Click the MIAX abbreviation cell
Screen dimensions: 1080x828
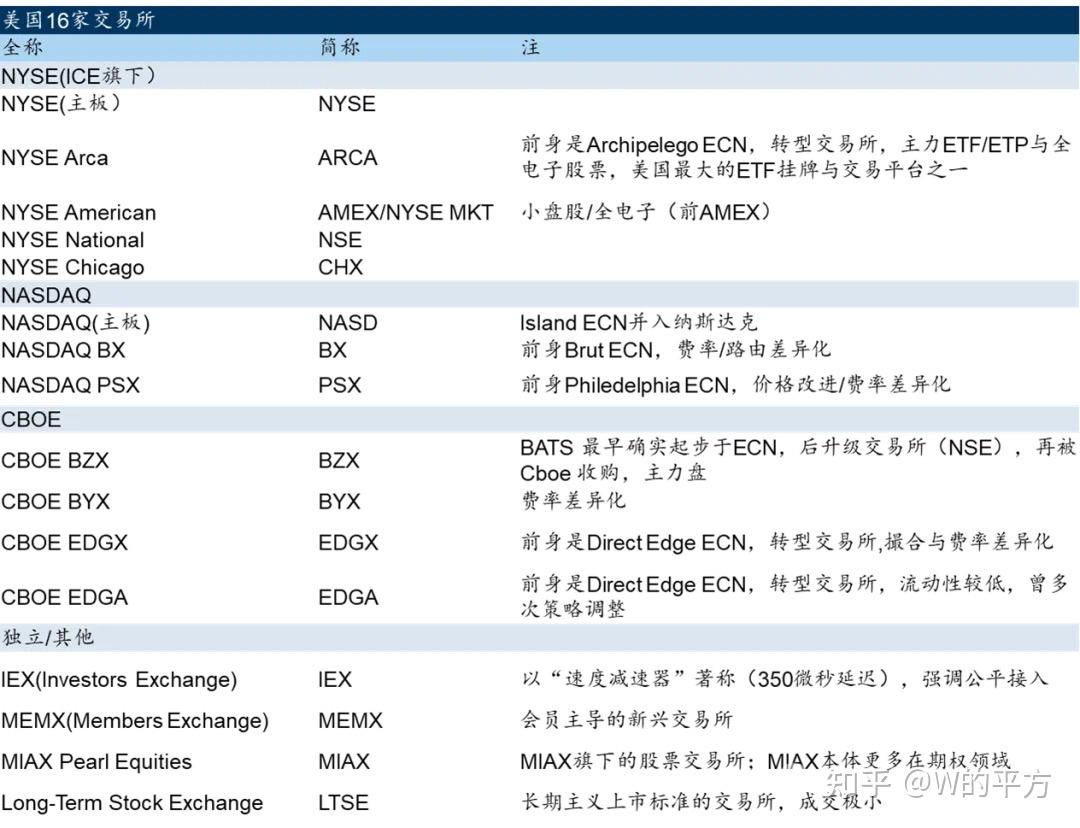pyautogui.click(x=344, y=762)
